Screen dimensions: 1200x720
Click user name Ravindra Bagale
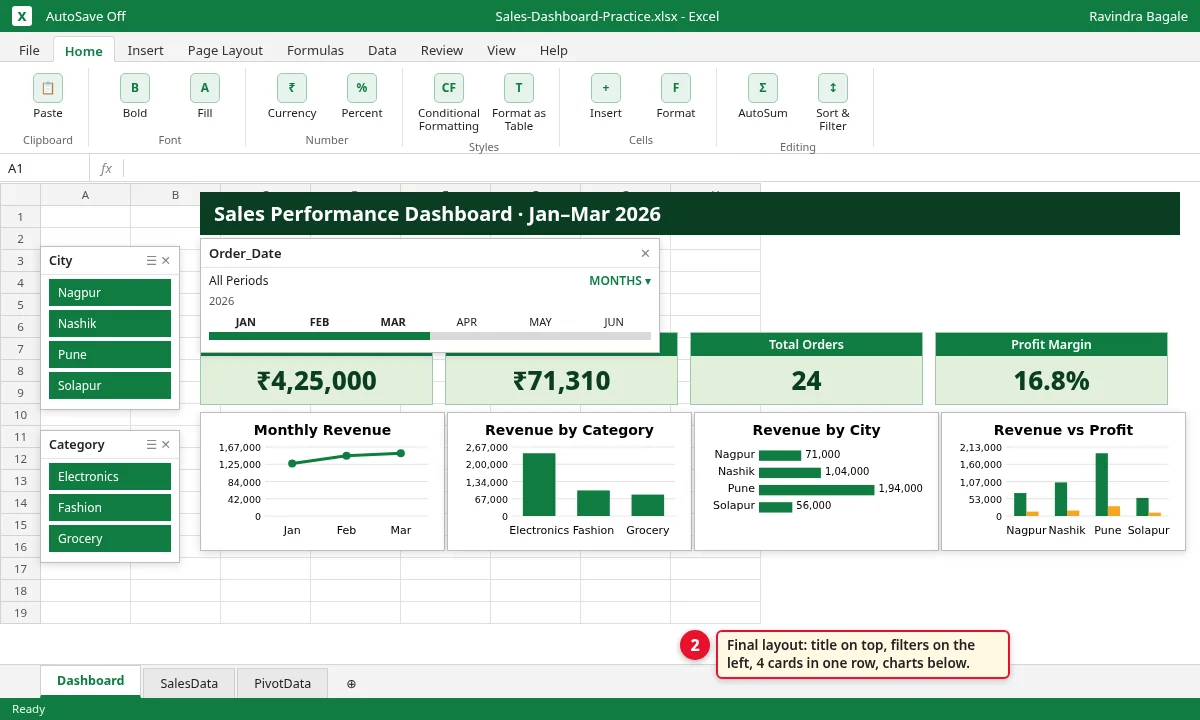[x=1138, y=16]
